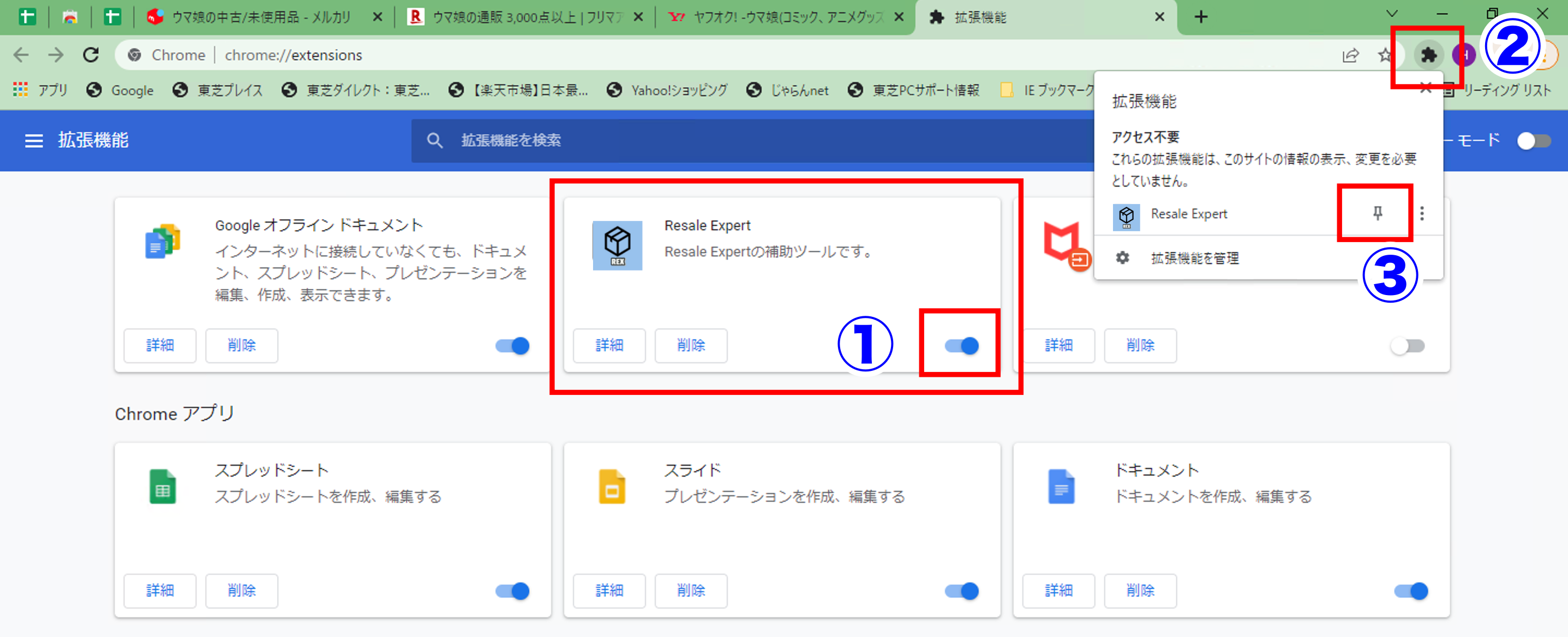Open the extensions puzzle icon in toolbar
Viewport: 1568px width, 637px height.
point(1428,56)
